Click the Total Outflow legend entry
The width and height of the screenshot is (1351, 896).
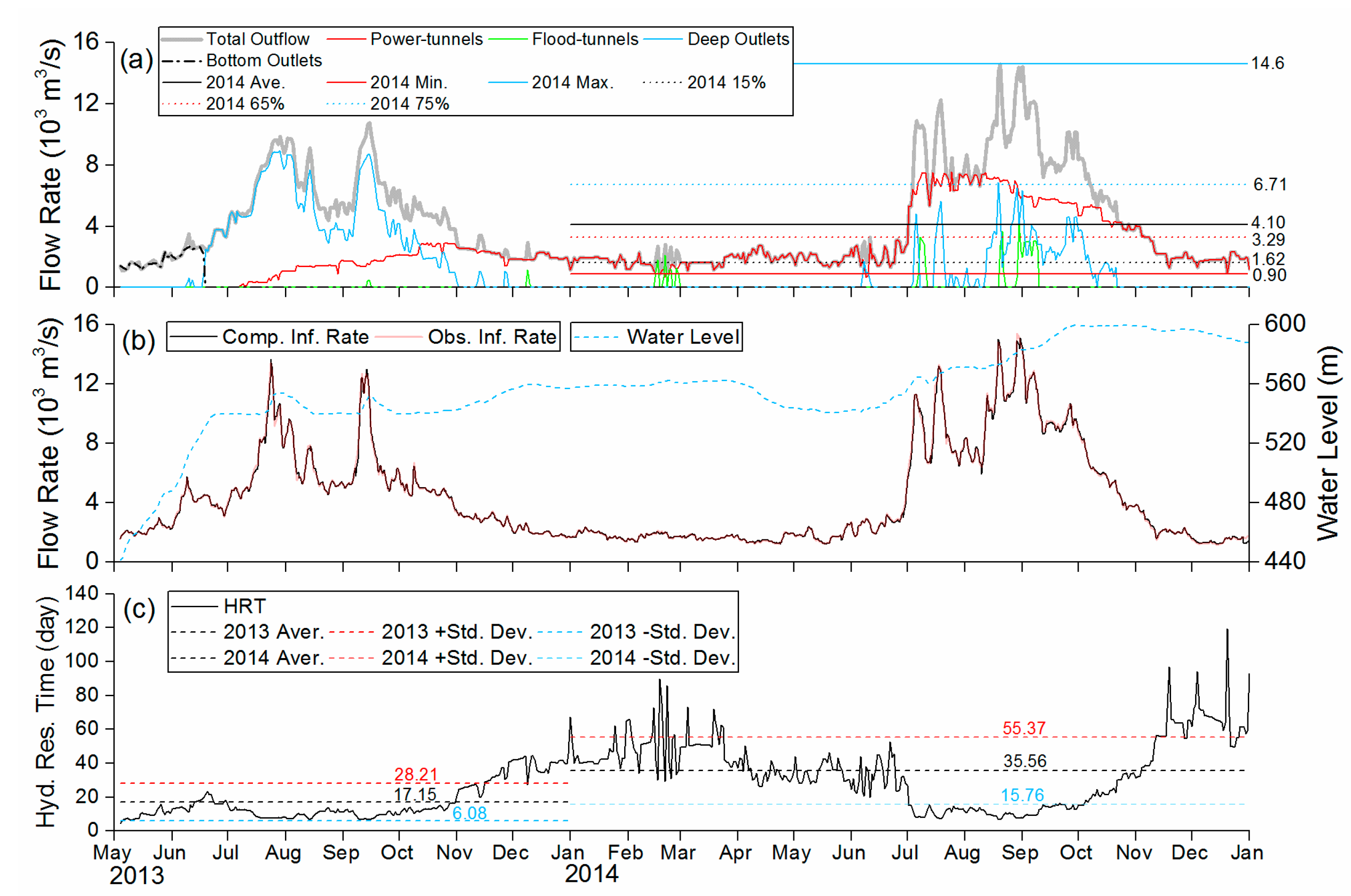point(257,39)
